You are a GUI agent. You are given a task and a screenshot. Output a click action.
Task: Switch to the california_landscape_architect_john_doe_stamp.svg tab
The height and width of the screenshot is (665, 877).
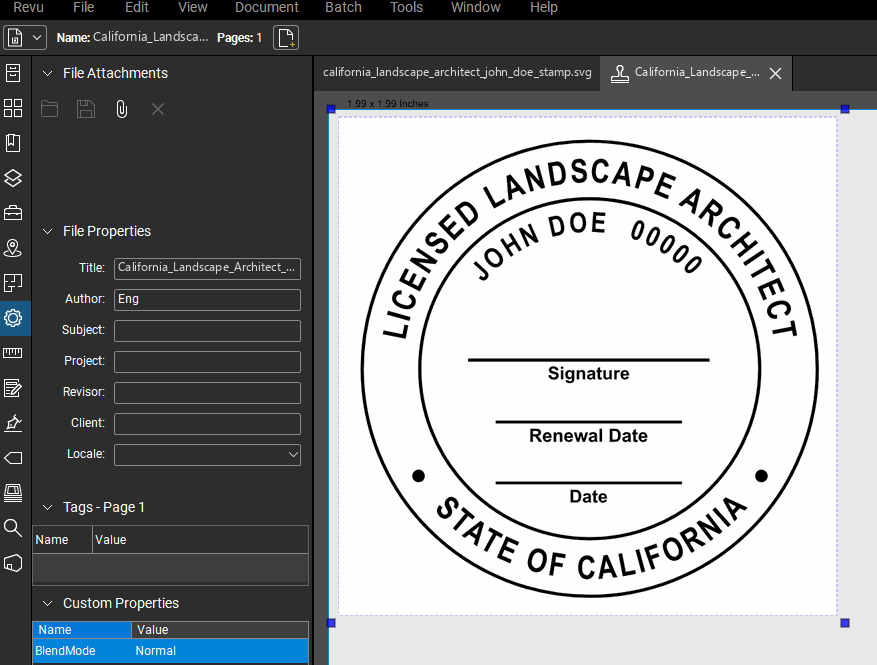457,73
